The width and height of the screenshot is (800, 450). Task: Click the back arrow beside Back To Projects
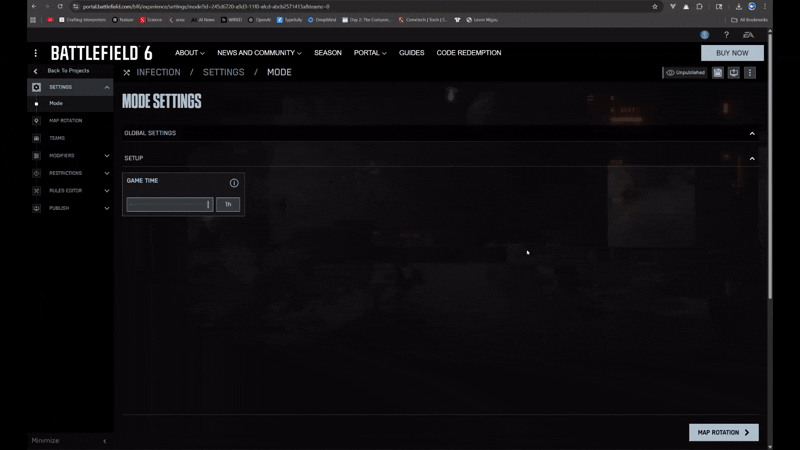pyautogui.click(x=35, y=71)
